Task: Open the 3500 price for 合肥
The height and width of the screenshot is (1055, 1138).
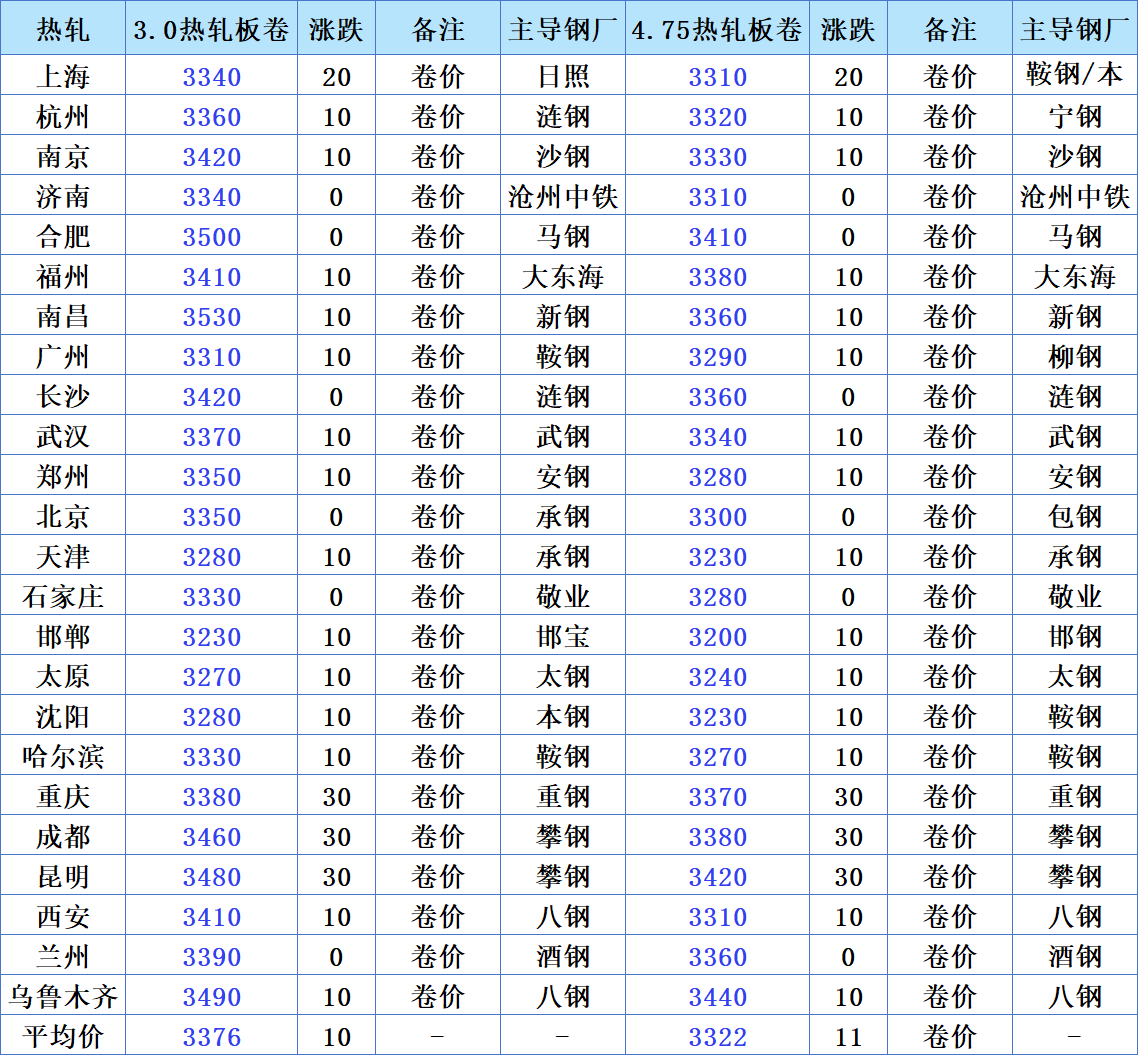Action: (x=211, y=237)
